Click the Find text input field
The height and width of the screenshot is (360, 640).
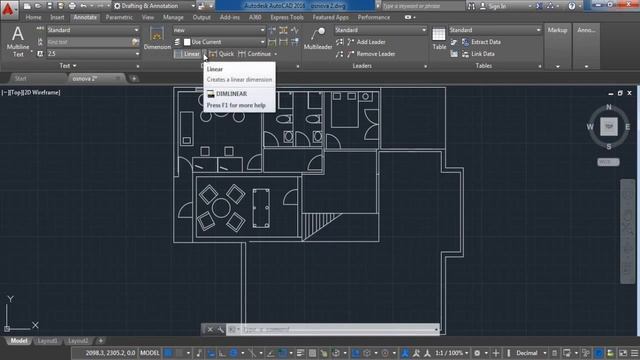[x=88, y=42]
